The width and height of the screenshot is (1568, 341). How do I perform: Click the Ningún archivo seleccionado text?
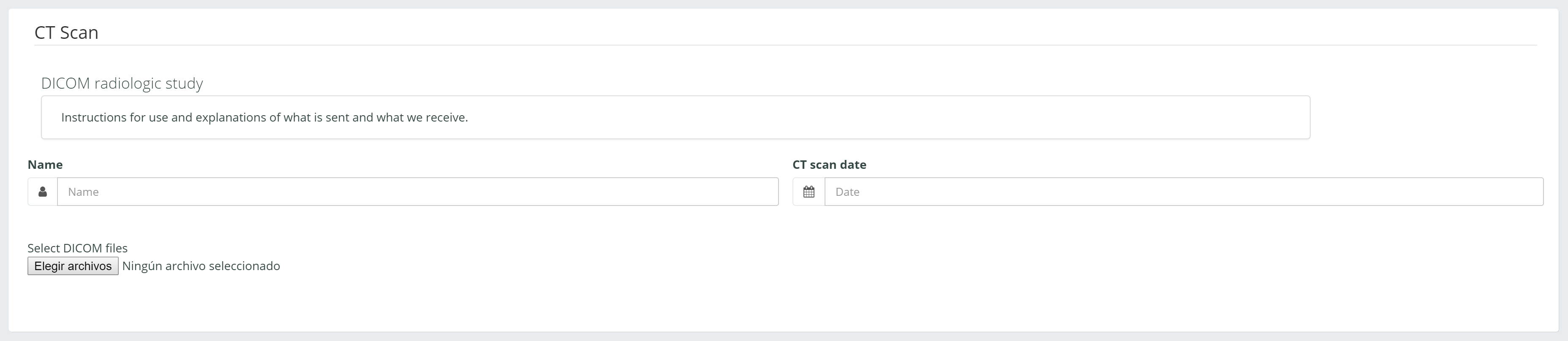pyautogui.click(x=201, y=266)
